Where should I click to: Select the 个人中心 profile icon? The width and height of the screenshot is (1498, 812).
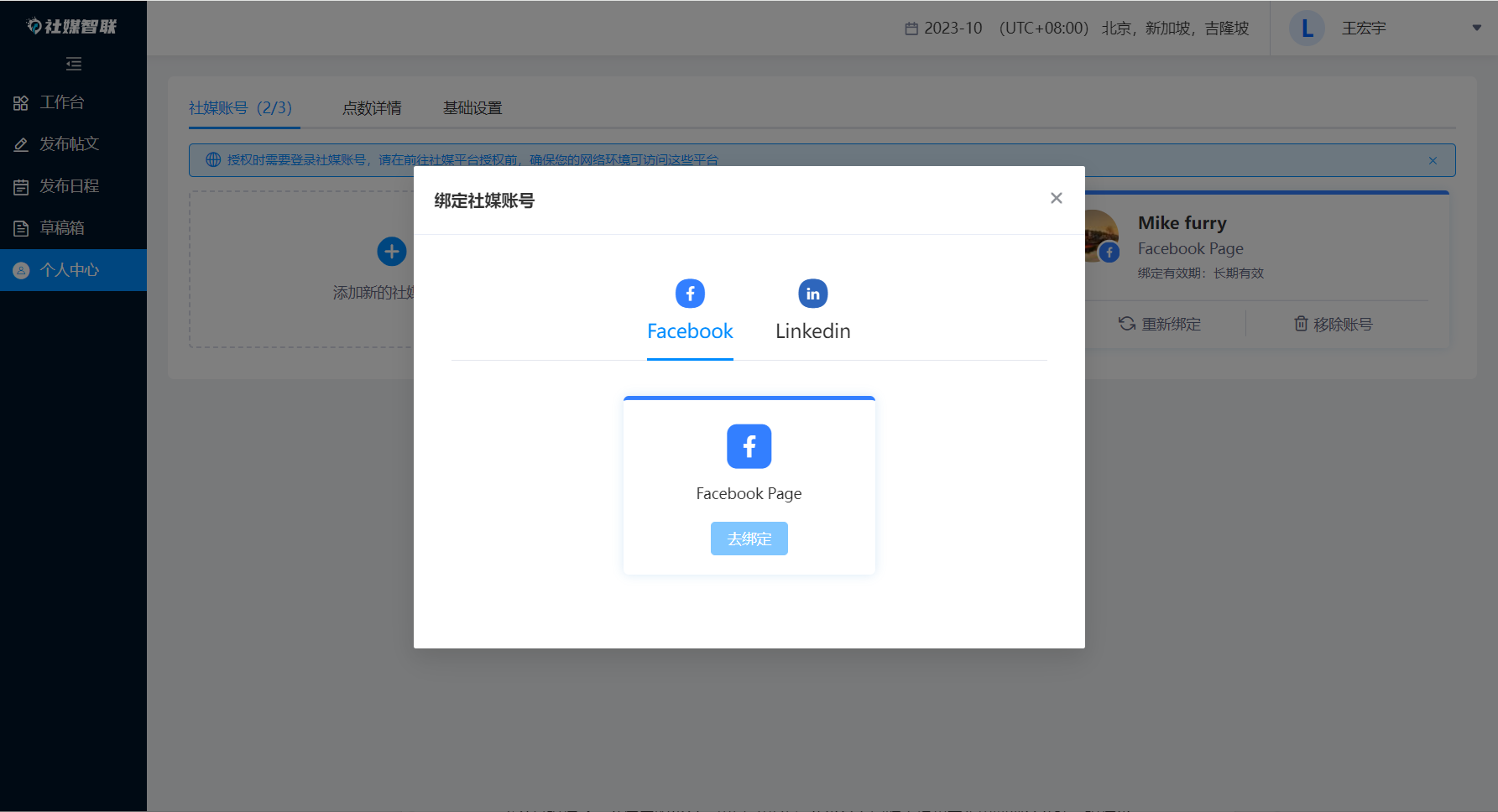(21, 269)
